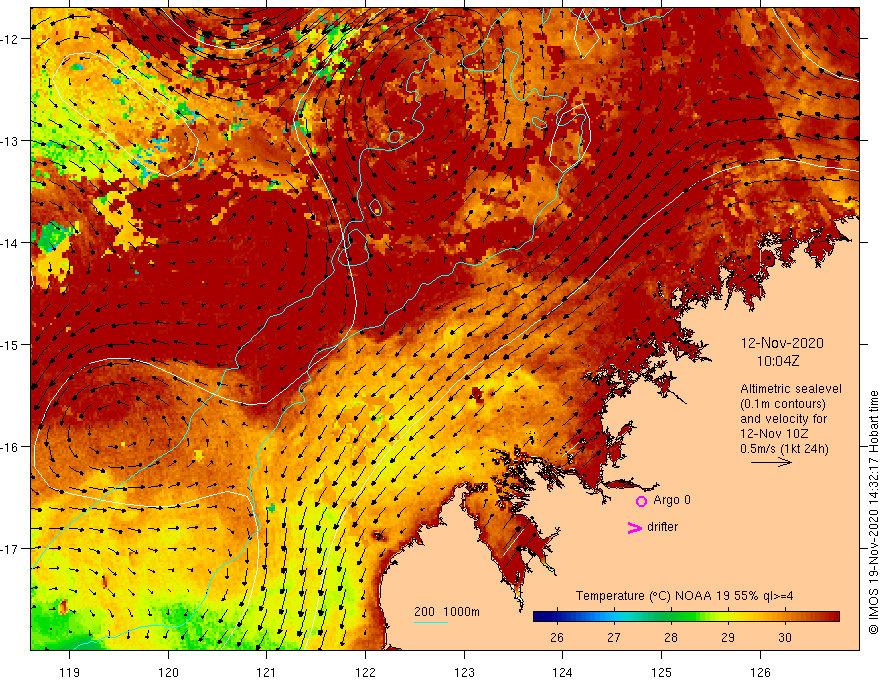Click latitude axis label -12
Viewport: 880px width, 680px height.
point(11,39)
